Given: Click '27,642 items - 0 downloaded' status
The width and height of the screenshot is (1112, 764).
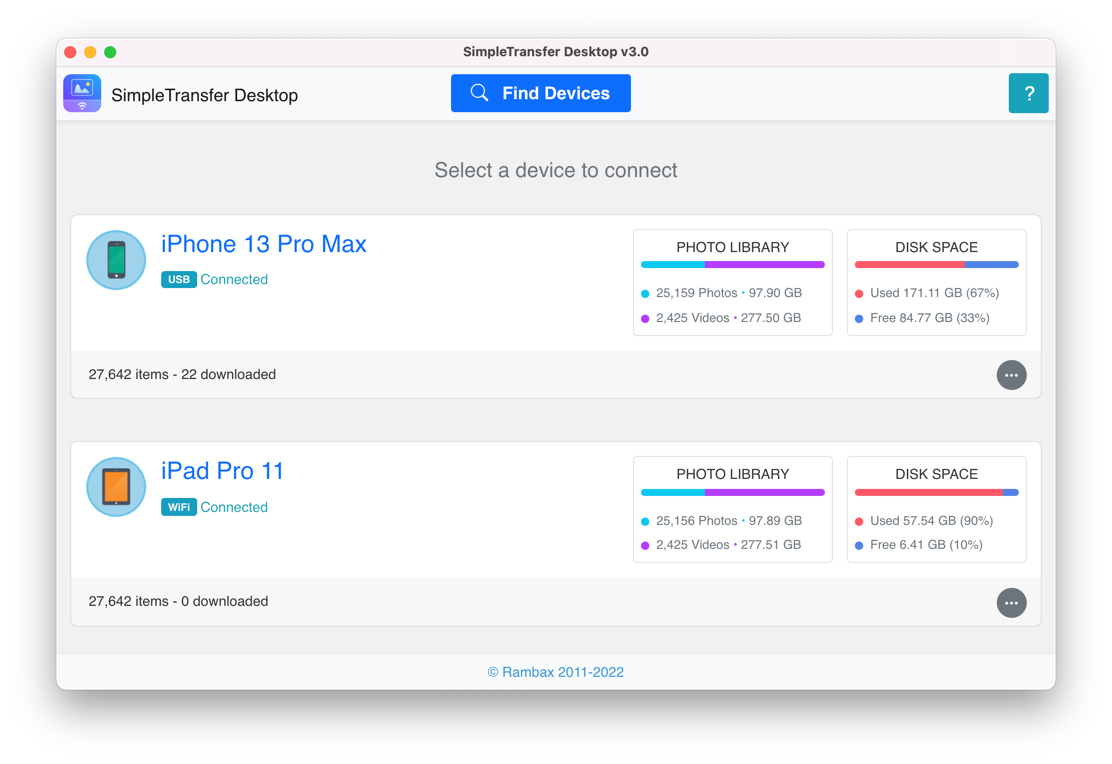Looking at the screenshot, I should (178, 602).
